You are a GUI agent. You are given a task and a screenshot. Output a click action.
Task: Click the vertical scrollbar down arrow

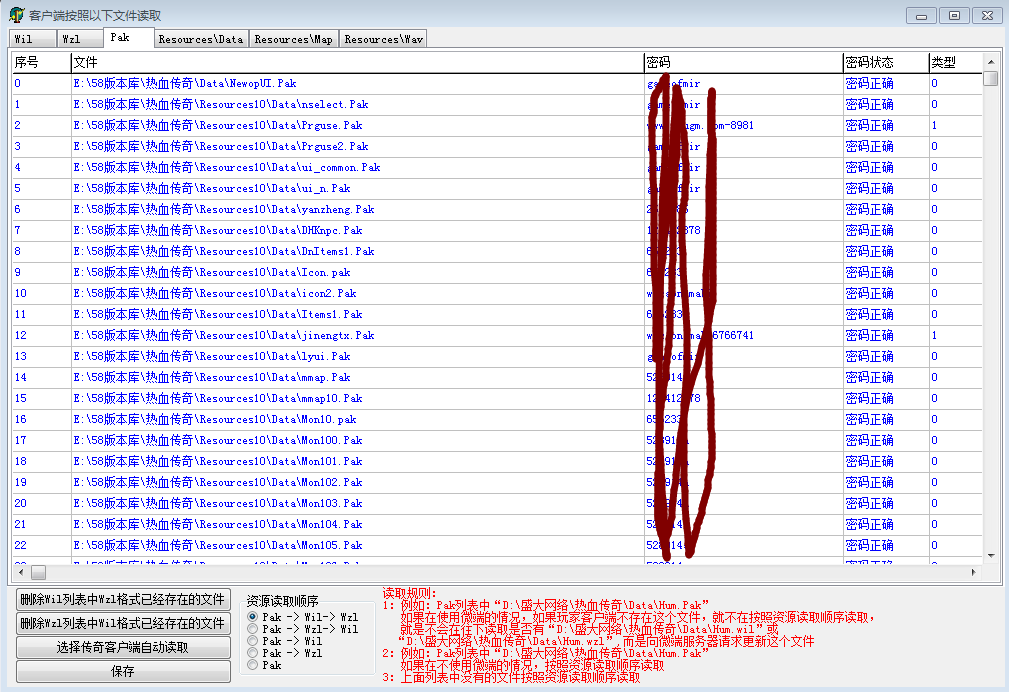pos(990,555)
